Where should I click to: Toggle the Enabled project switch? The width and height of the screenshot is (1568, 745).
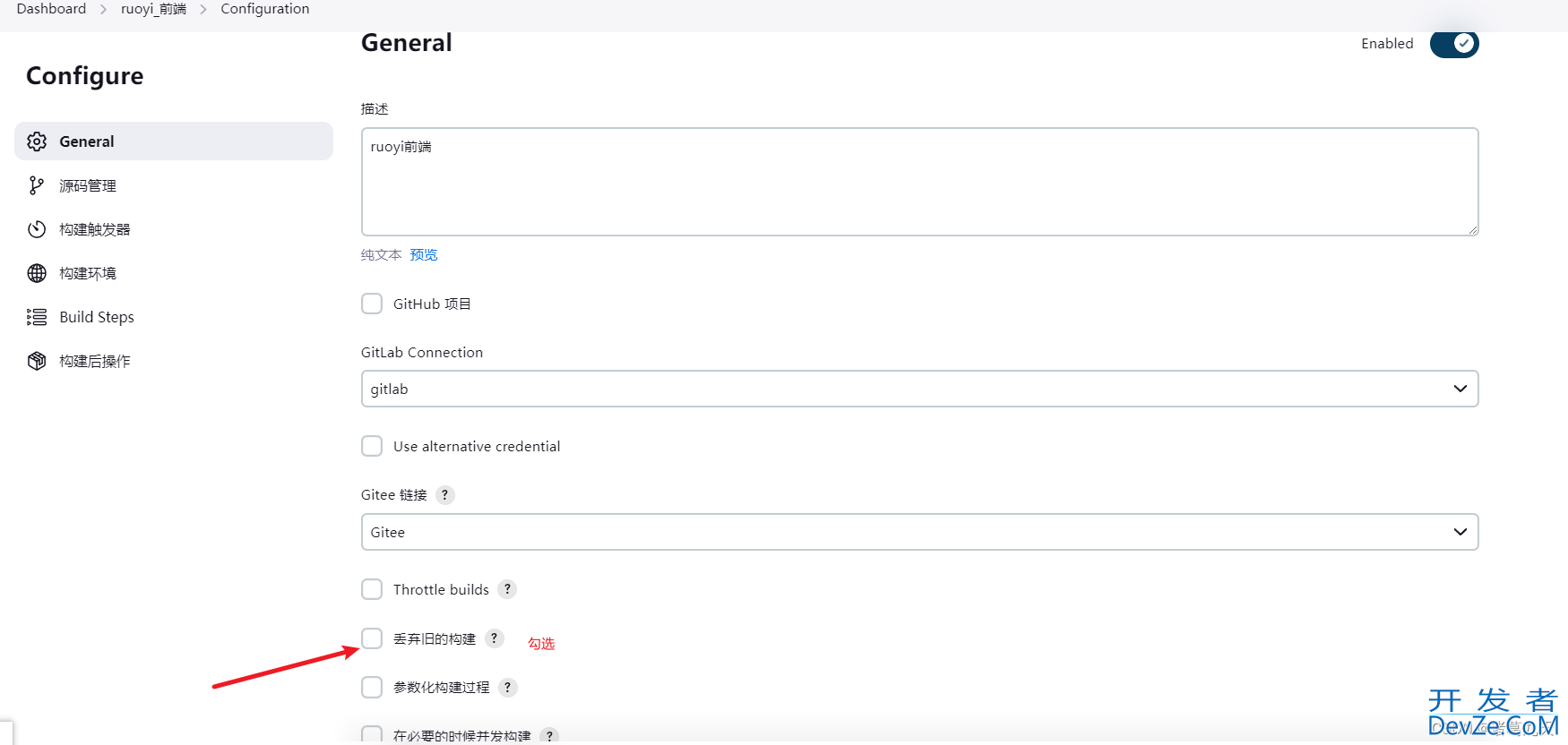tap(1454, 43)
